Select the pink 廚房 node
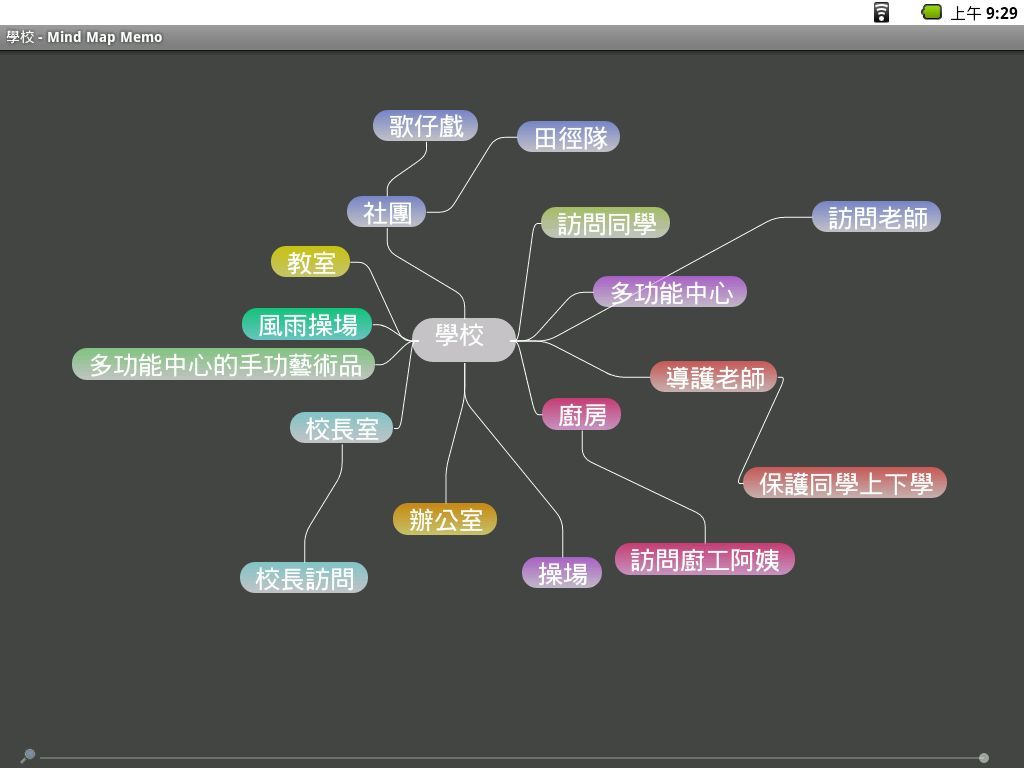The width and height of the screenshot is (1024, 768). (581, 414)
